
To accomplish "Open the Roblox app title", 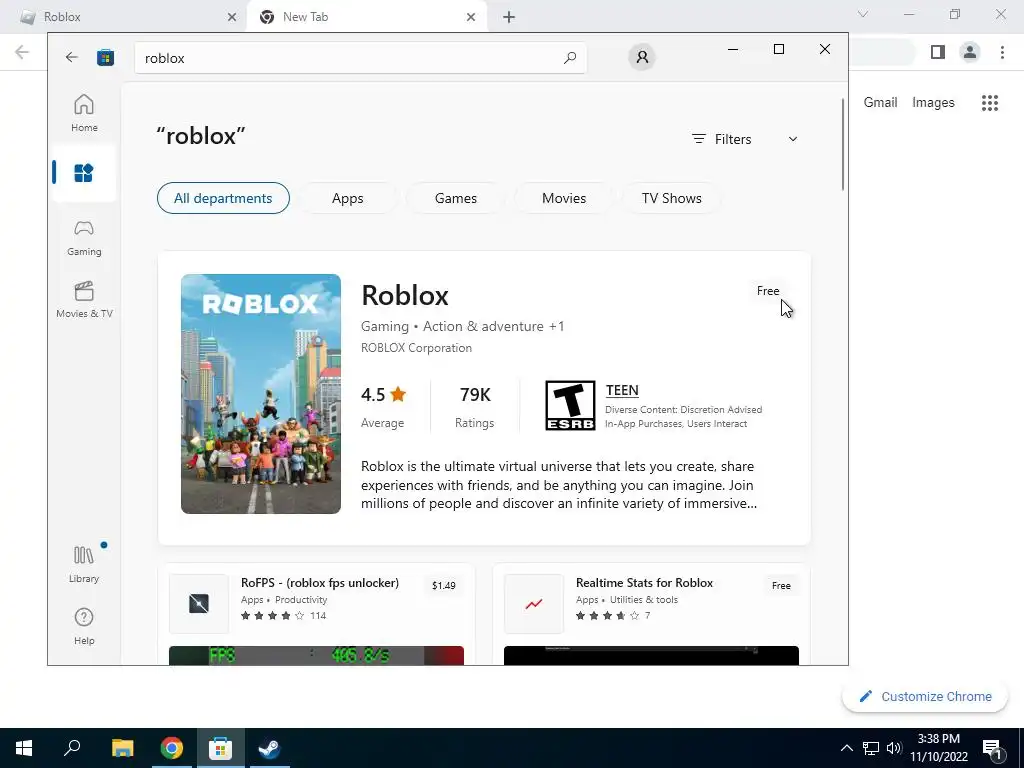I will point(405,295).
